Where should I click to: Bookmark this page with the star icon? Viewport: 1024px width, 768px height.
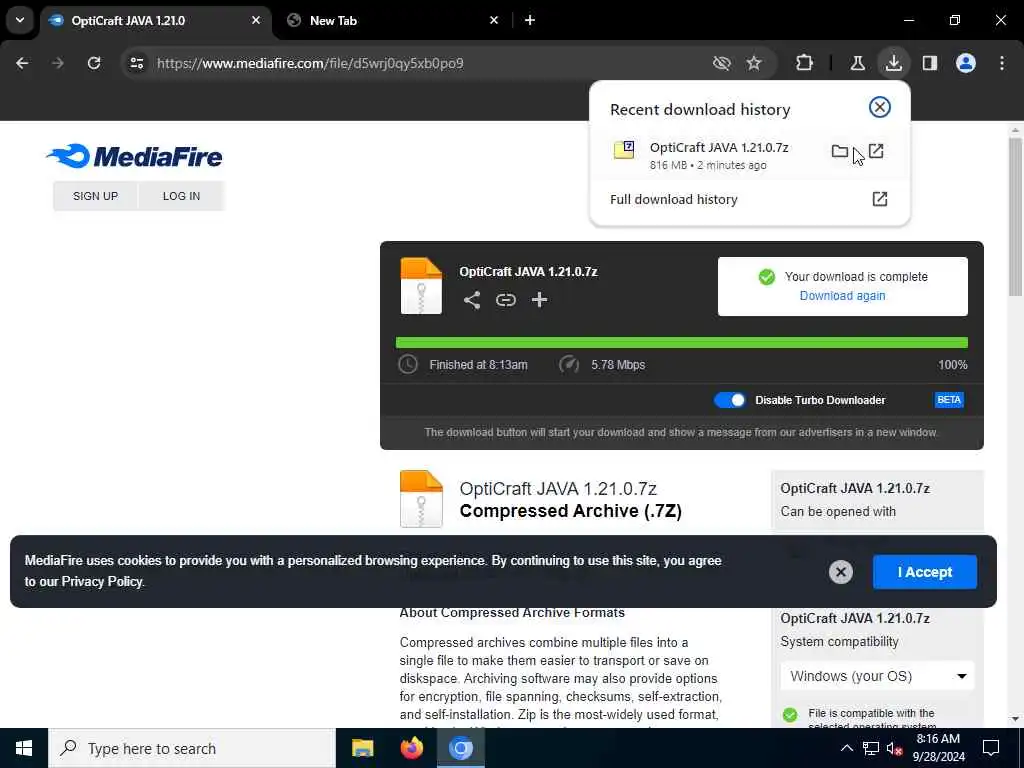(754, 63)
